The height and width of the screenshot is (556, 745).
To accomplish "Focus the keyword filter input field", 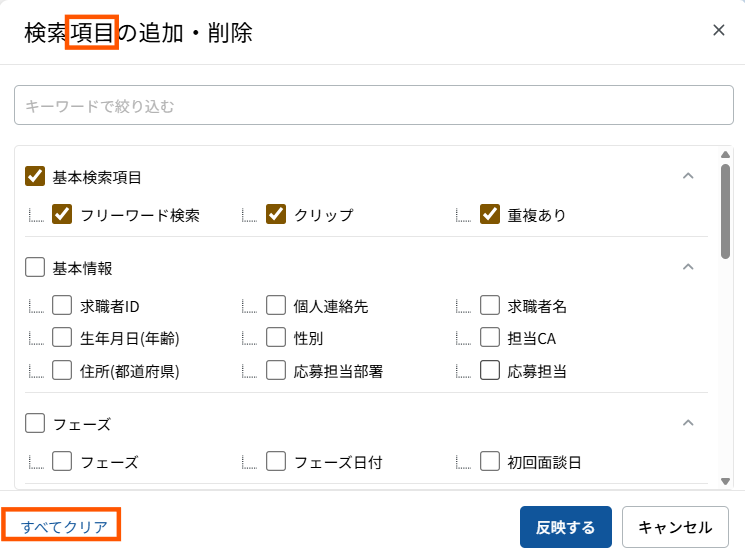I will 374,105.
